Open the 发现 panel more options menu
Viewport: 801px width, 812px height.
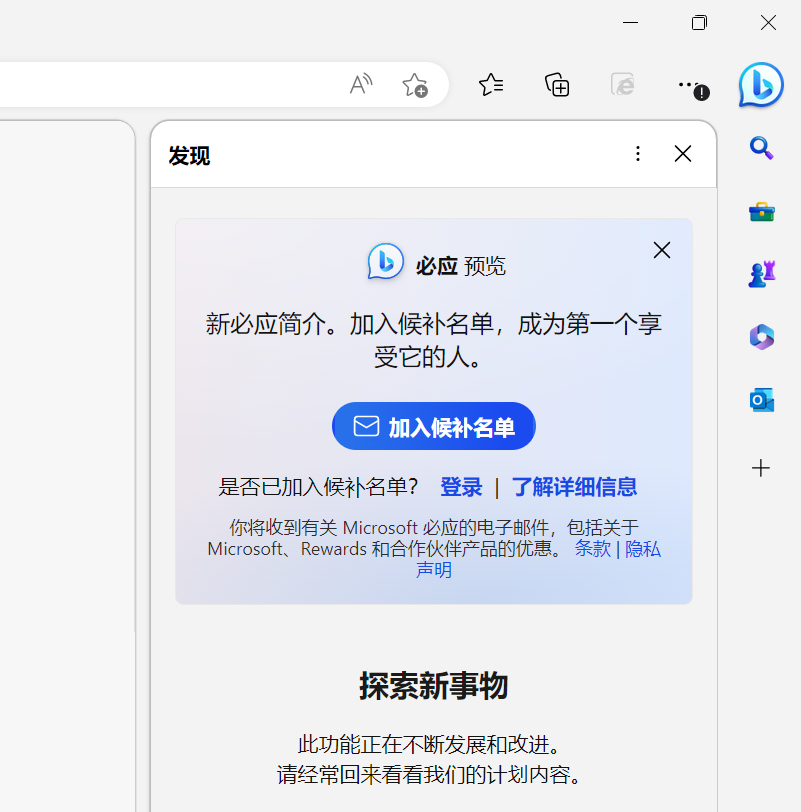coord(638,154)
